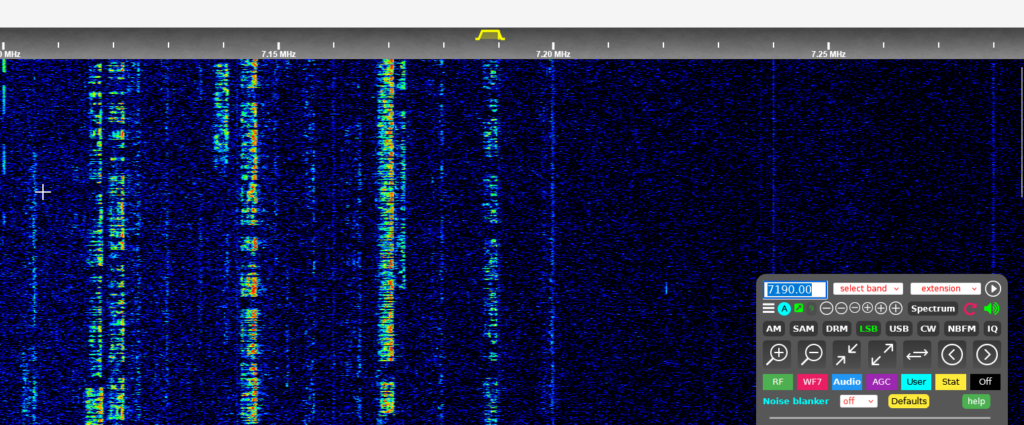The width and height of the screenshot is (1024, 425).
Task: Zoom out with the magnifier minus icon
Action: click(x=812, y=354)
